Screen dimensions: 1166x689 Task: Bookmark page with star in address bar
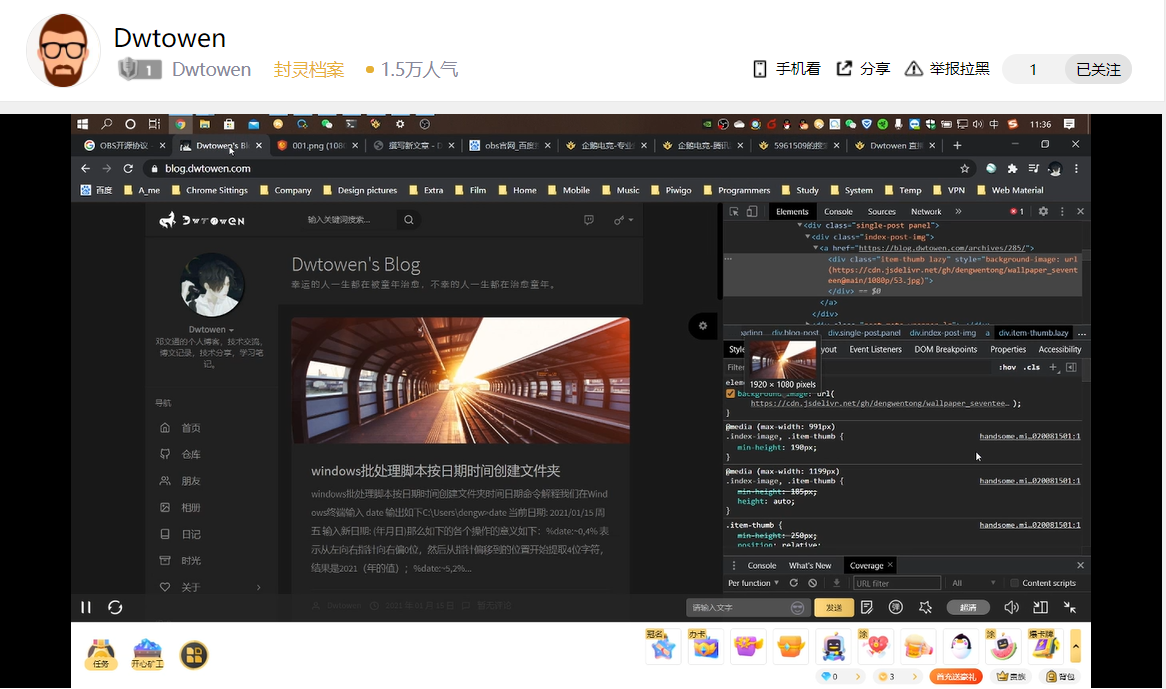tap(964, 169)
